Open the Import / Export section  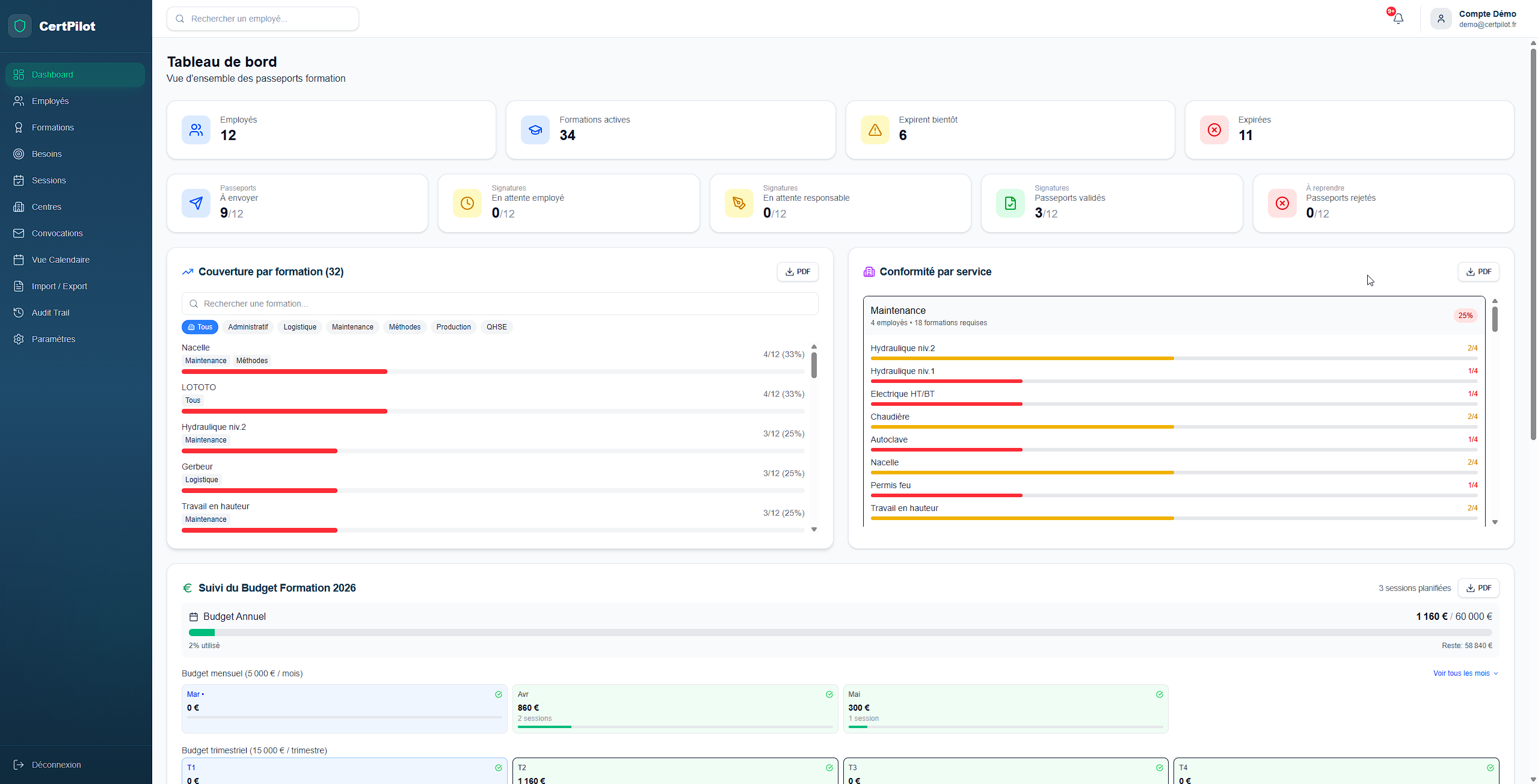[x=58, y=286]
